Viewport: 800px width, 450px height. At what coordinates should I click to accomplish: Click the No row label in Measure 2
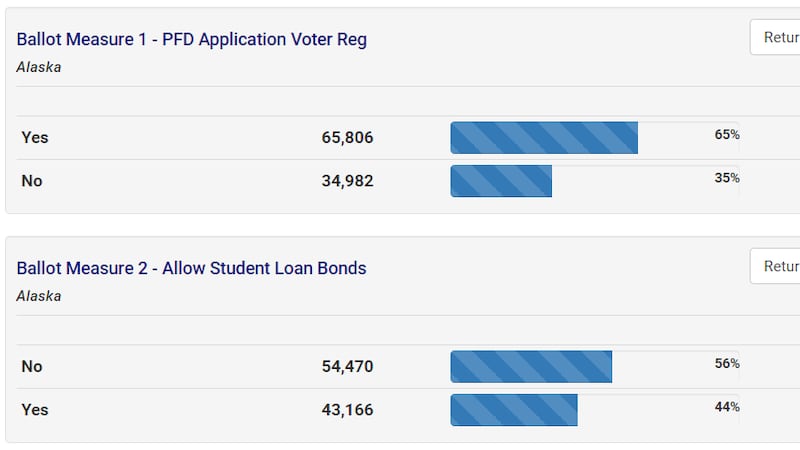point(32,367)
